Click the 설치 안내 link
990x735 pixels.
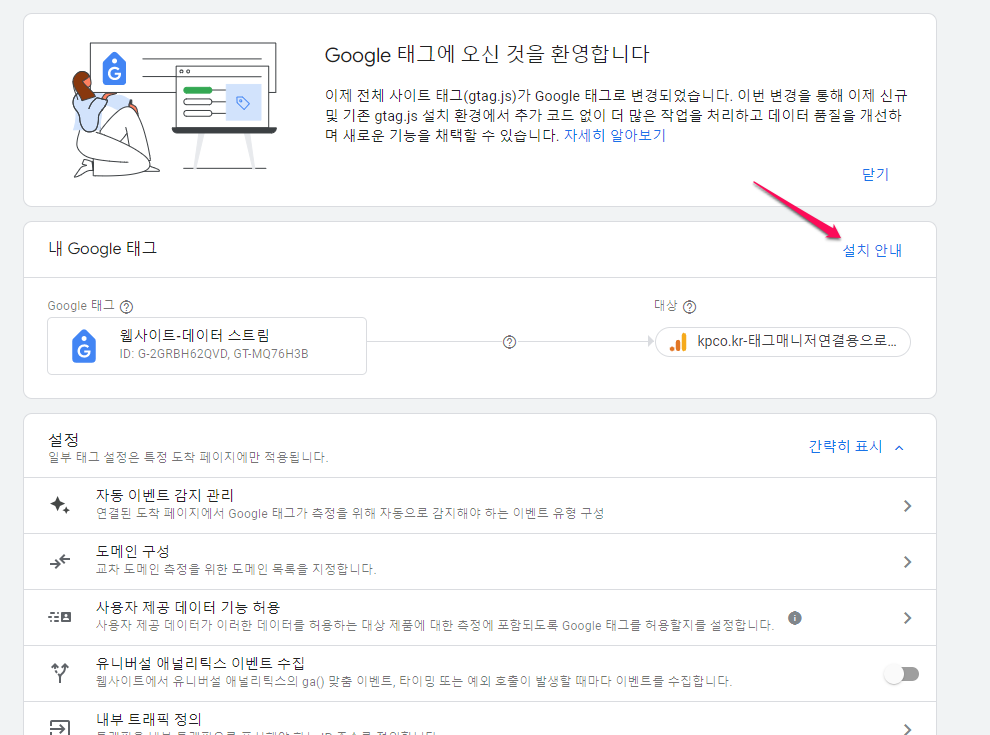pos(872,250)
